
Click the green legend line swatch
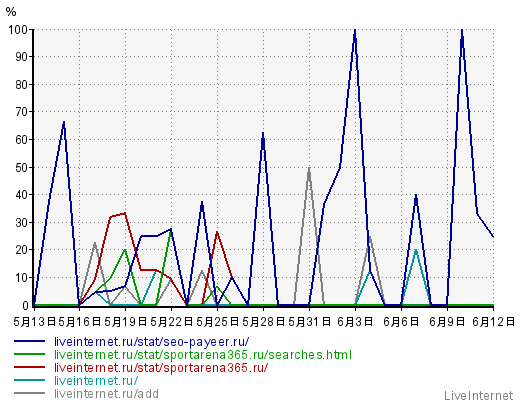29,354
